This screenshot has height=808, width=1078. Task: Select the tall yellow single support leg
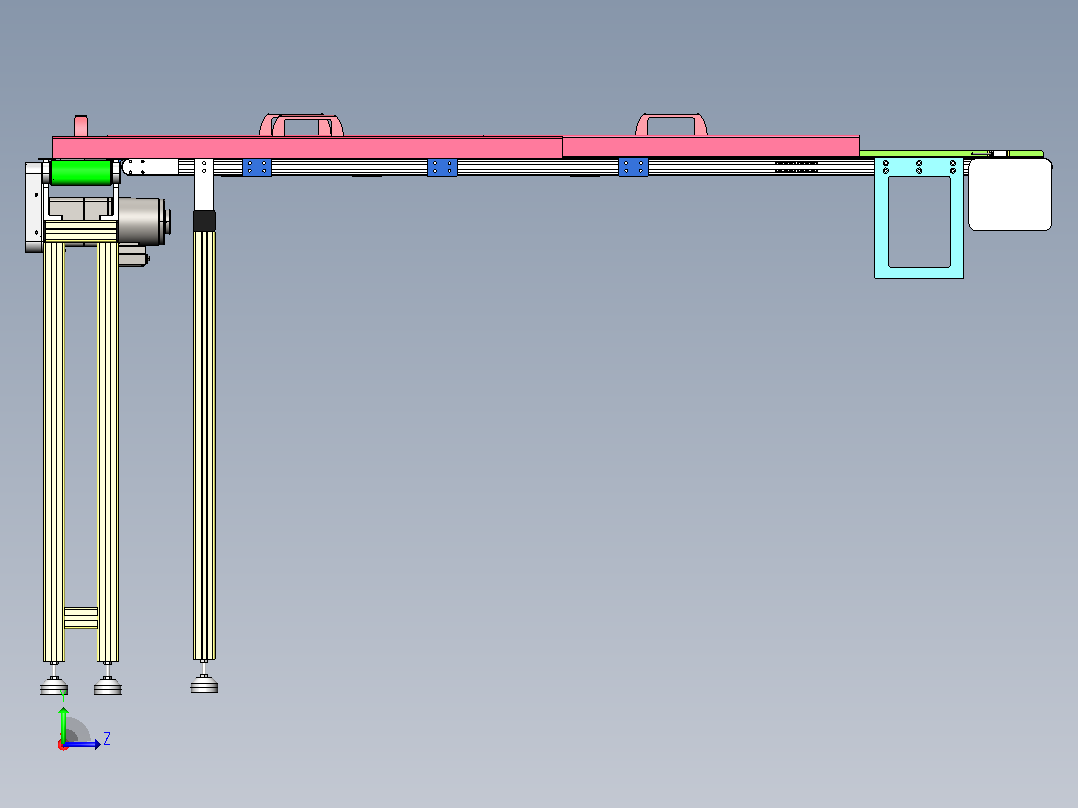(204, 446)
